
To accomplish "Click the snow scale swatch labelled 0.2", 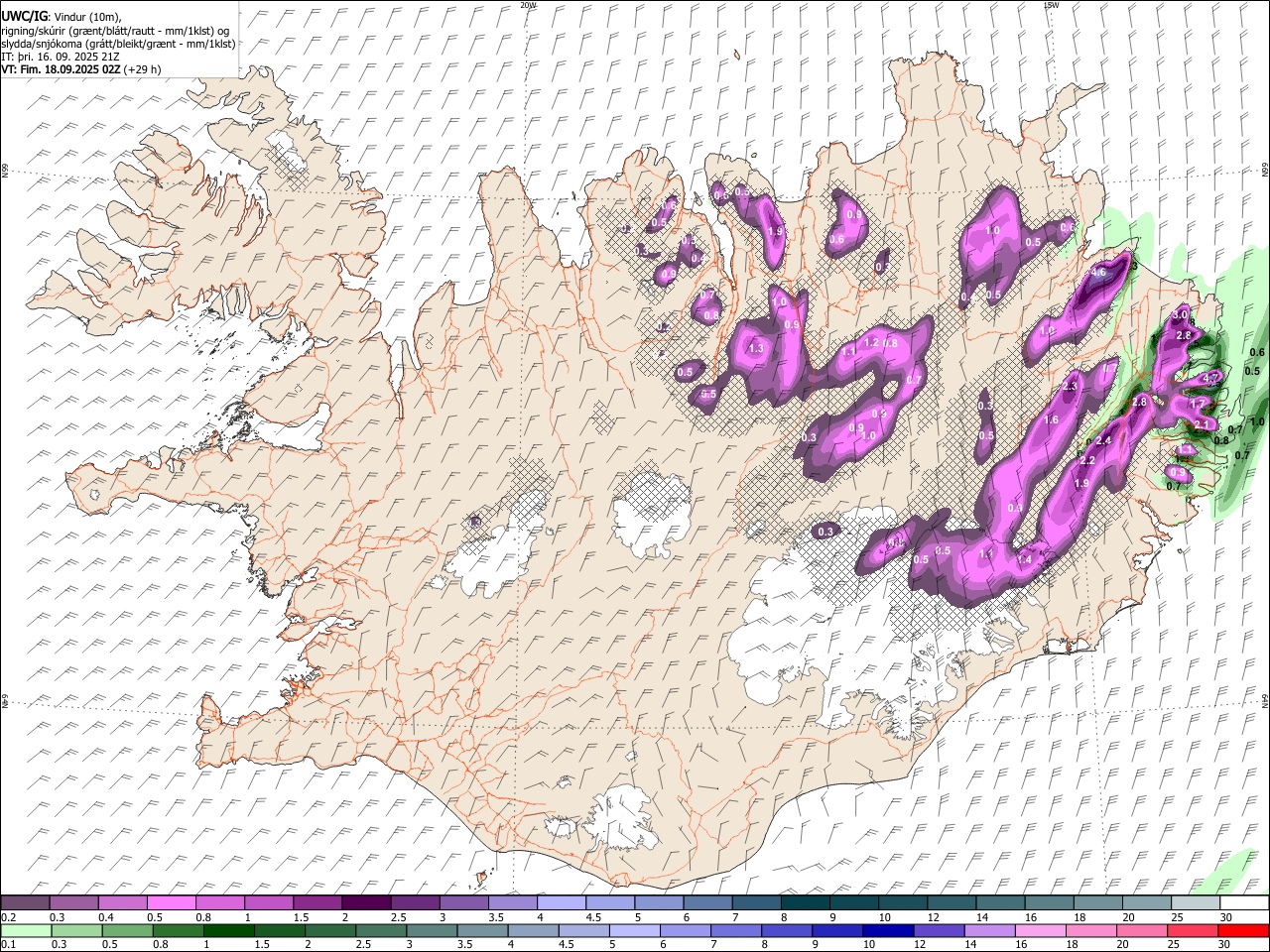I will tap(25, 902).
